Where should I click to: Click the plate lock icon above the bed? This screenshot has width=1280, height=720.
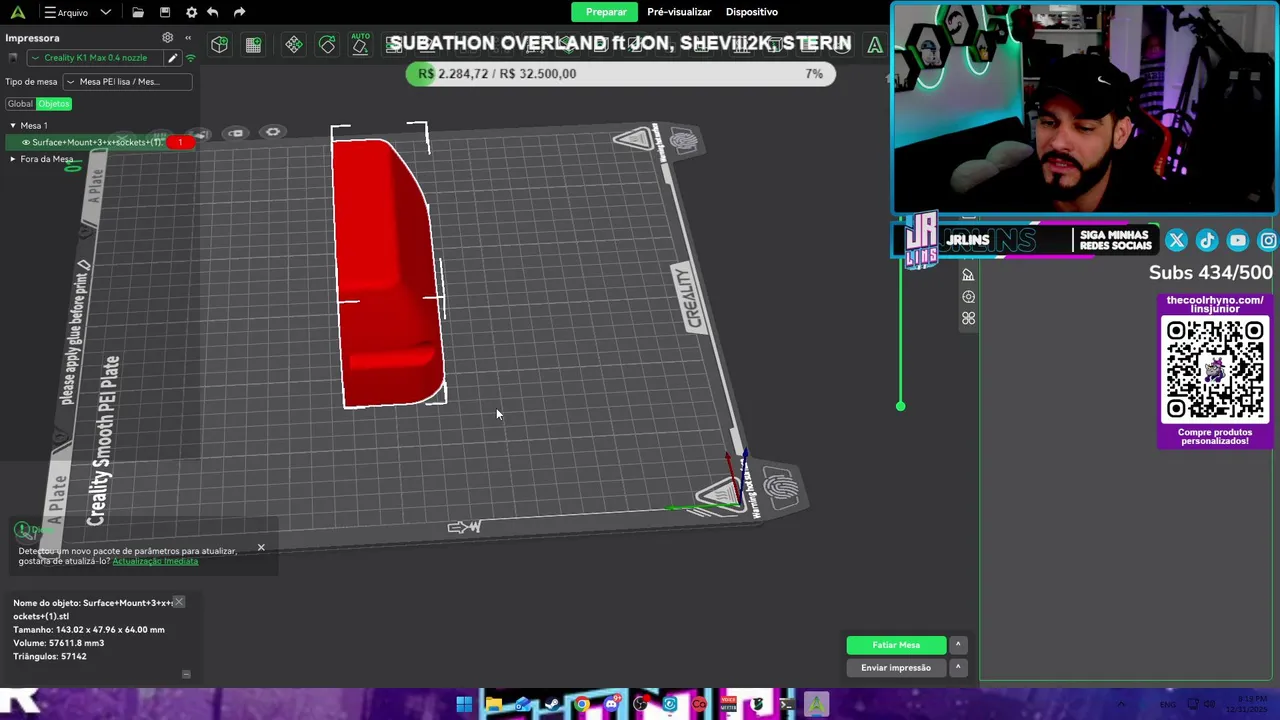(236, 133)
